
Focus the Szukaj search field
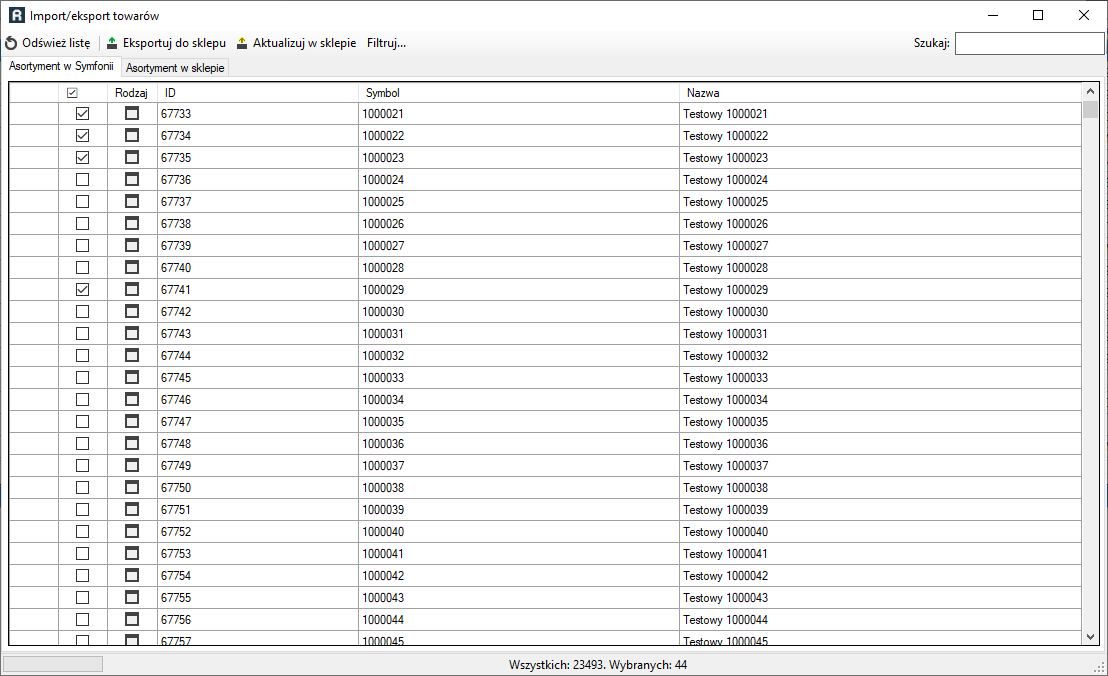[x=1029, y=43]
